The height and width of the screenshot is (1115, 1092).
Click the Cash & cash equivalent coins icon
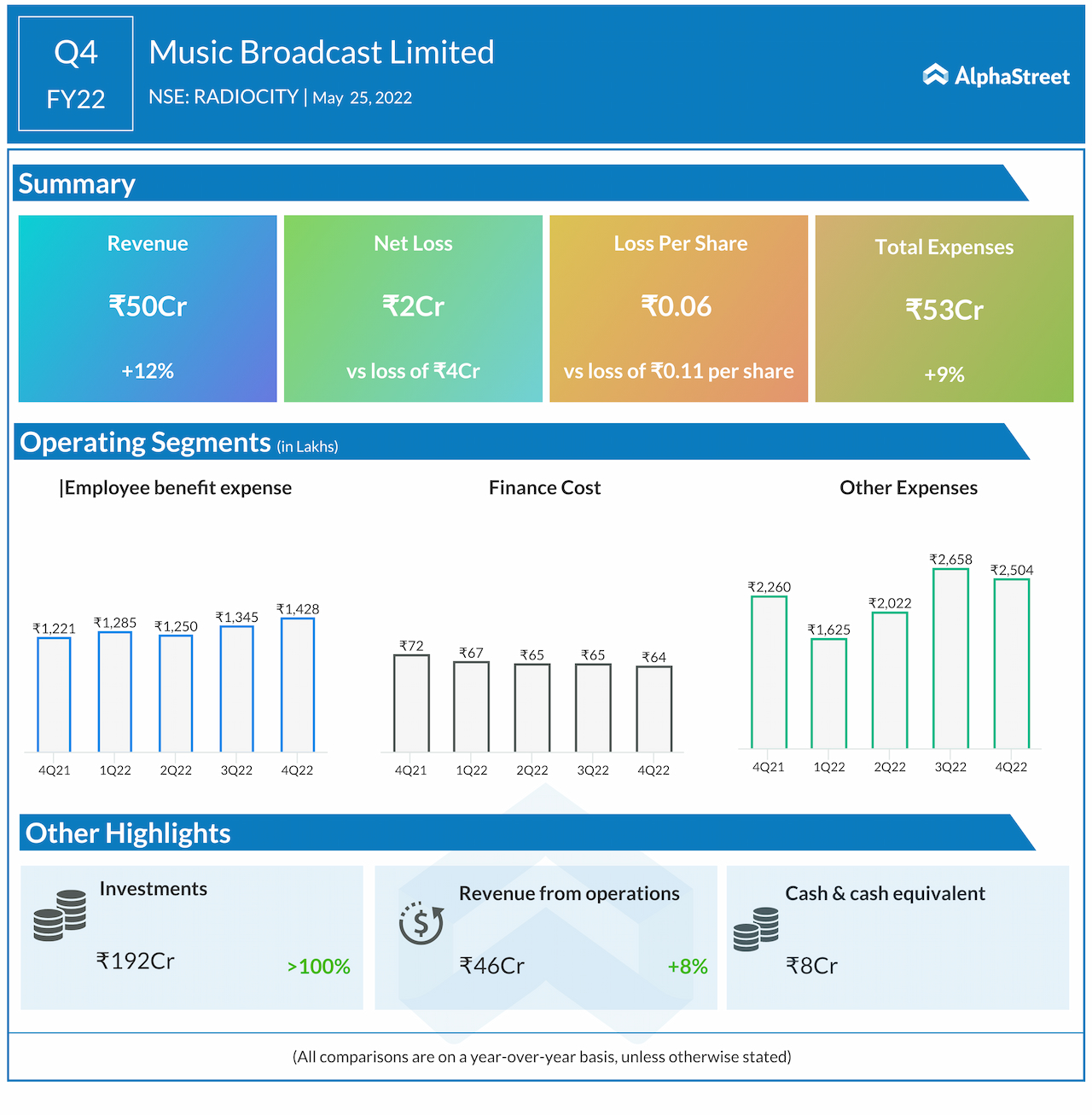(756, 929)
